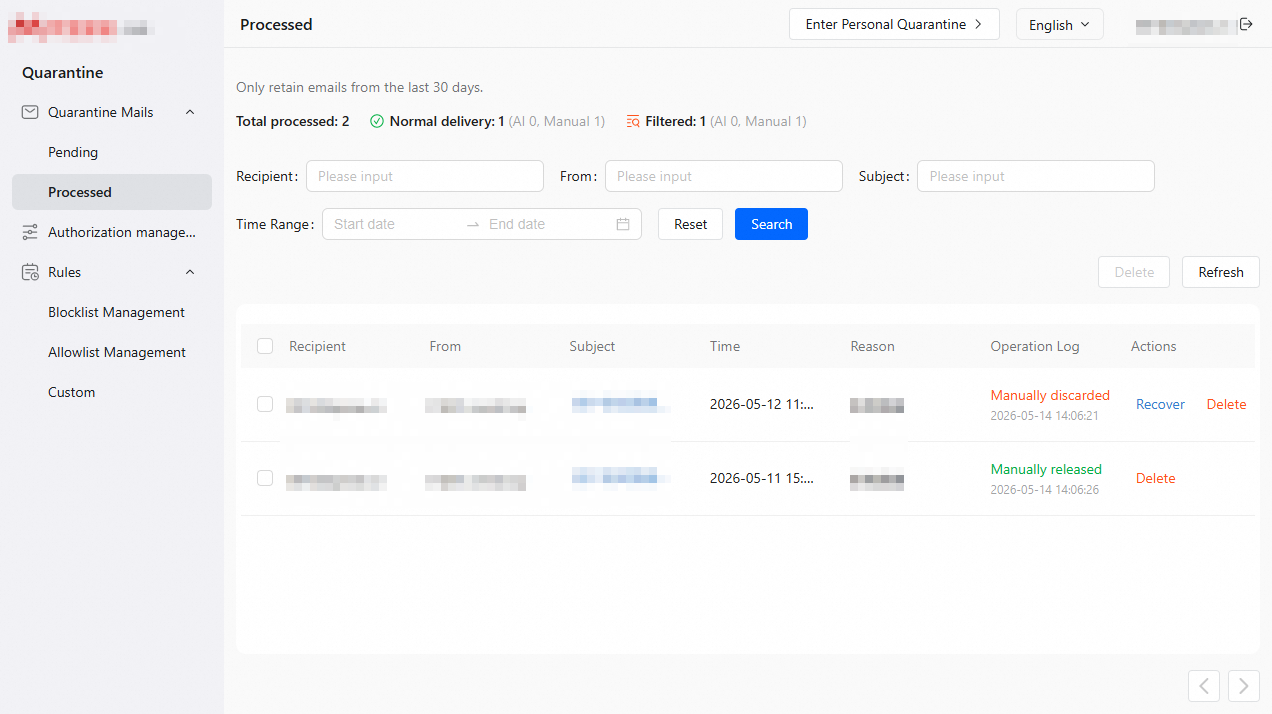The width and height of the screenshot is (1272, 714).
Task: Click the Refresh button
Action: 1221,272
